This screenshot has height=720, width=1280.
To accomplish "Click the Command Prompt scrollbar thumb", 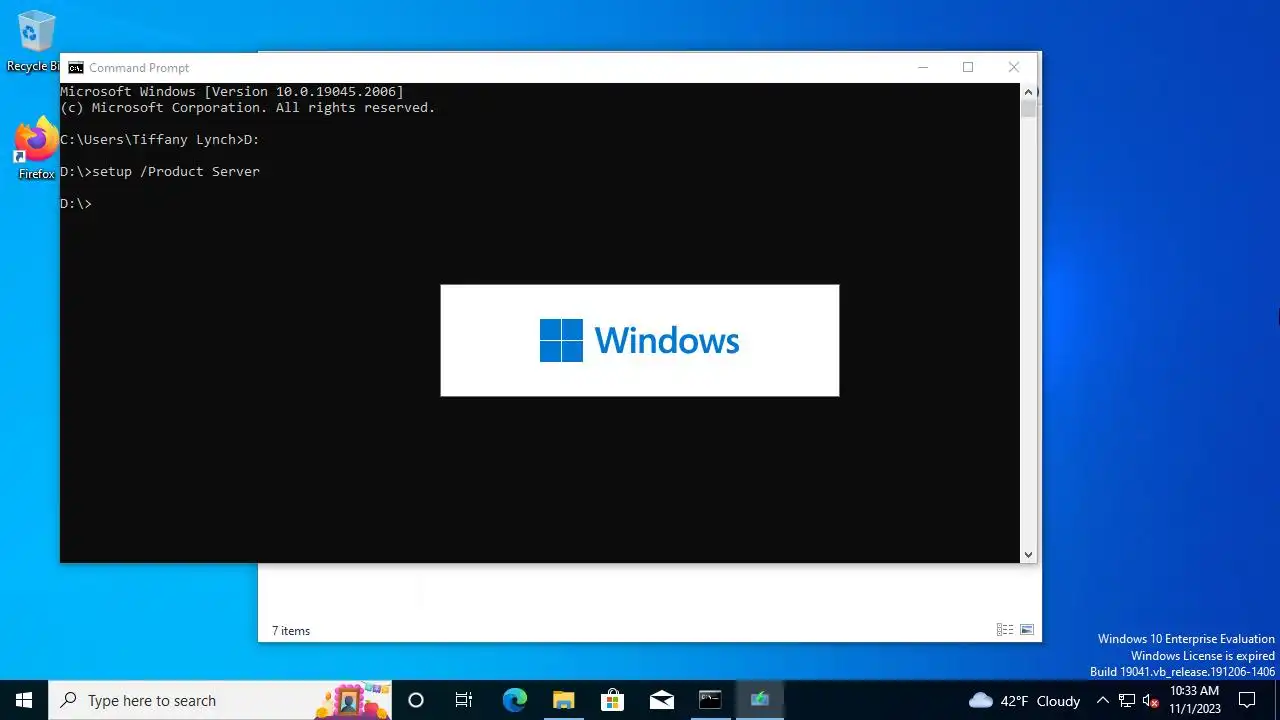I will pos(1028,109).
